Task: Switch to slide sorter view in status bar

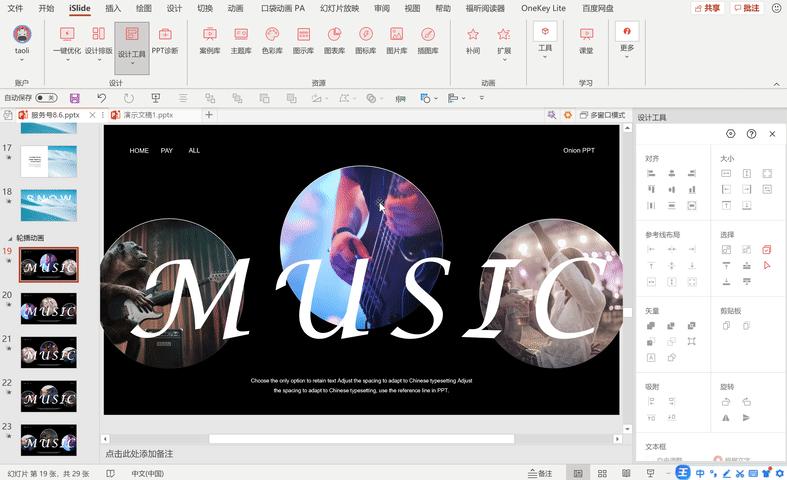Action: [603, 473]
